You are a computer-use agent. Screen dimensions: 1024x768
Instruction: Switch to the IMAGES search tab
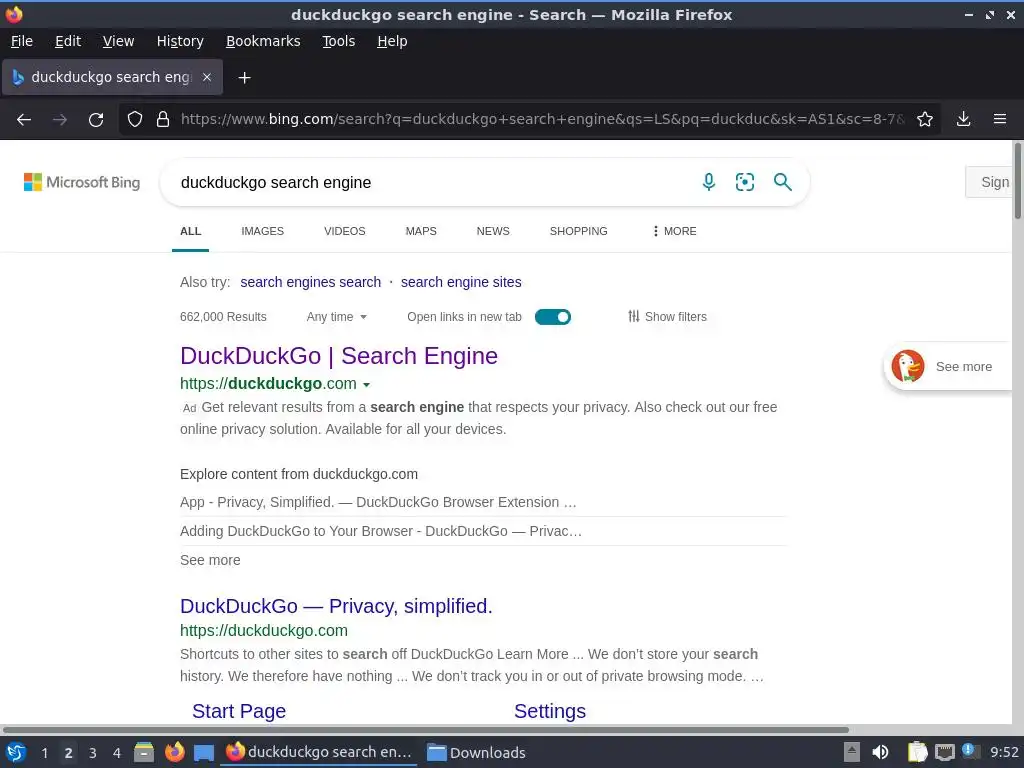coord(263,231)
